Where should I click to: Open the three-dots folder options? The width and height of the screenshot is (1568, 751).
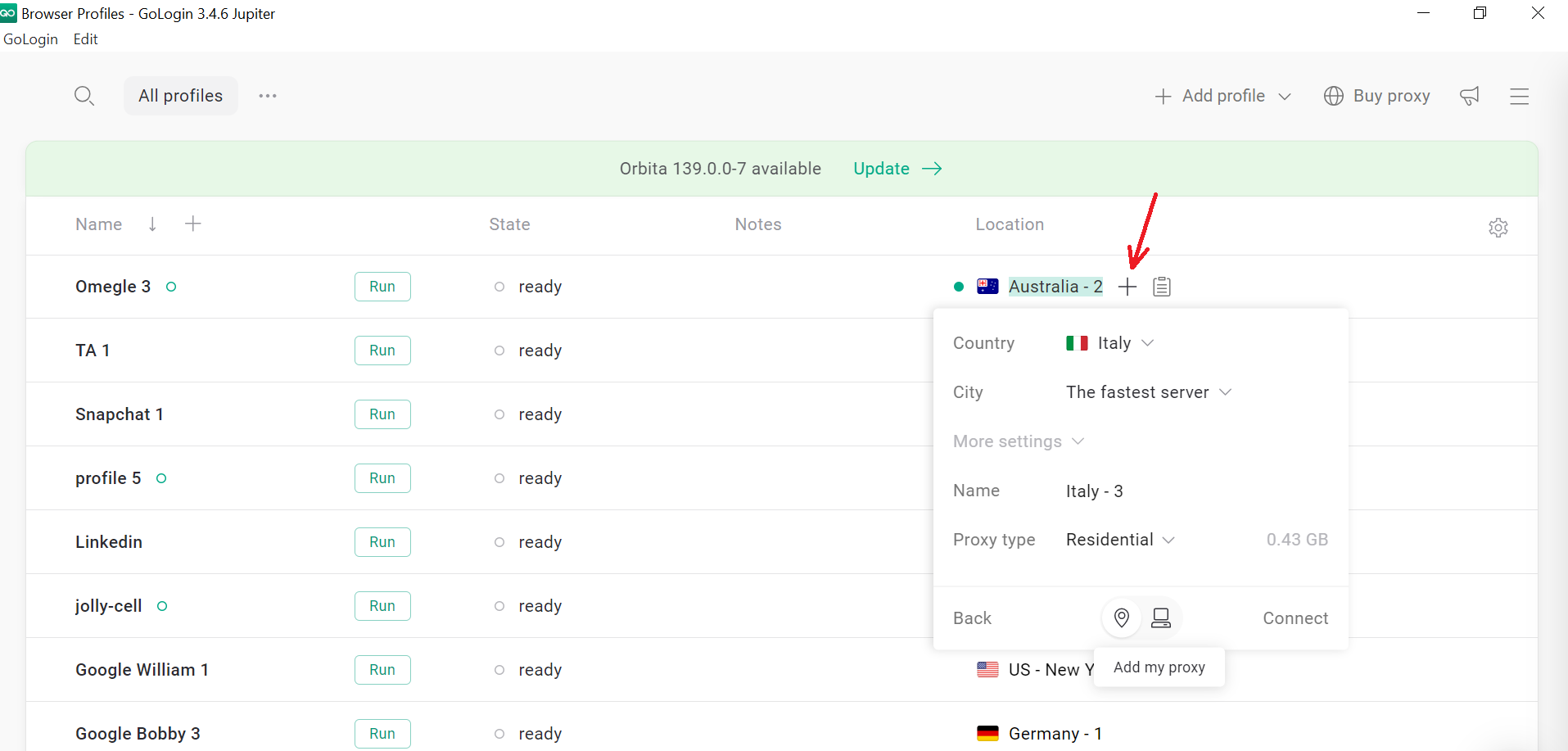[268, 96]
